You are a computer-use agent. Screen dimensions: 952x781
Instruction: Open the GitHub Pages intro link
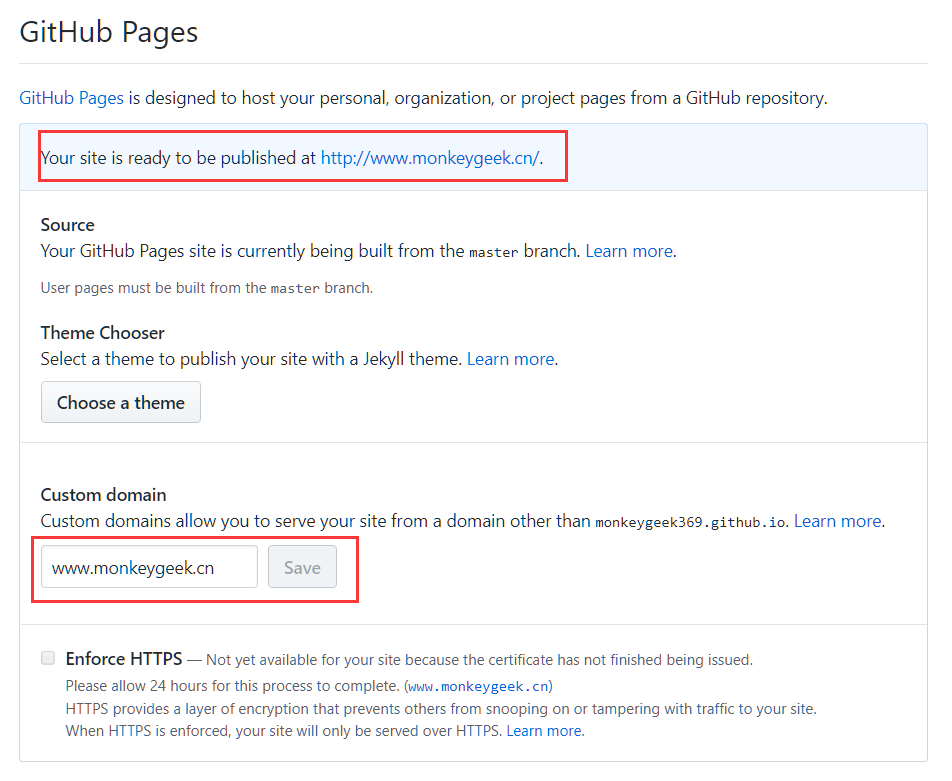(72, 98)
